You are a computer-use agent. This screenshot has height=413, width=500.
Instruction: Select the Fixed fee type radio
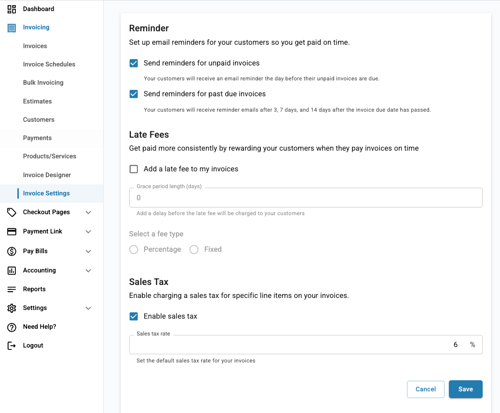point(194,249)
